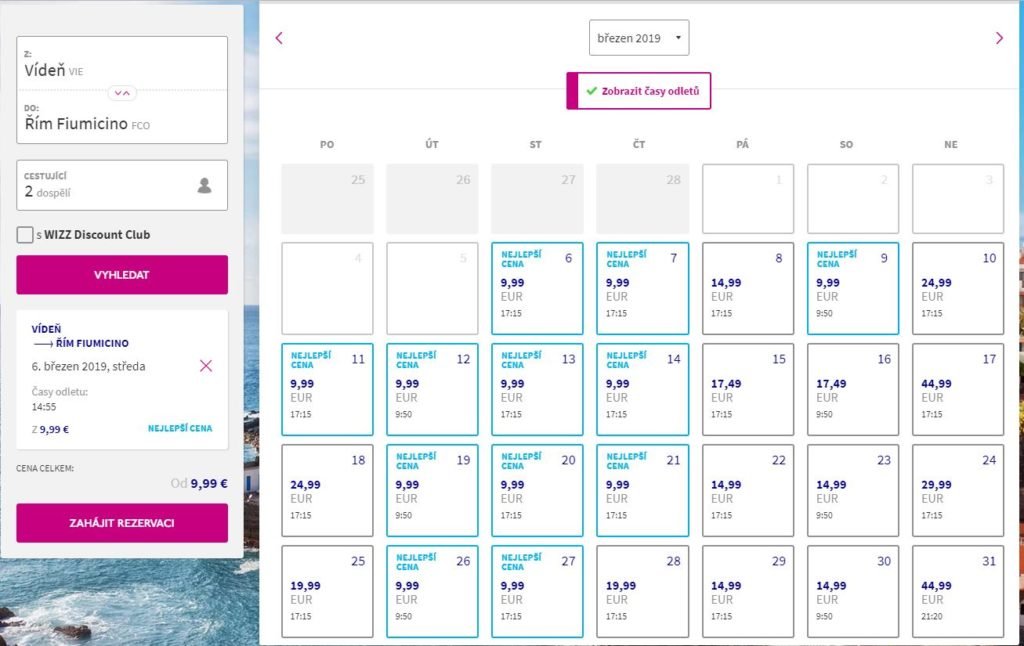Click the VYHLEDAT search button
The width and height of the screenshot is (1024, 646).
click(122, 275)
